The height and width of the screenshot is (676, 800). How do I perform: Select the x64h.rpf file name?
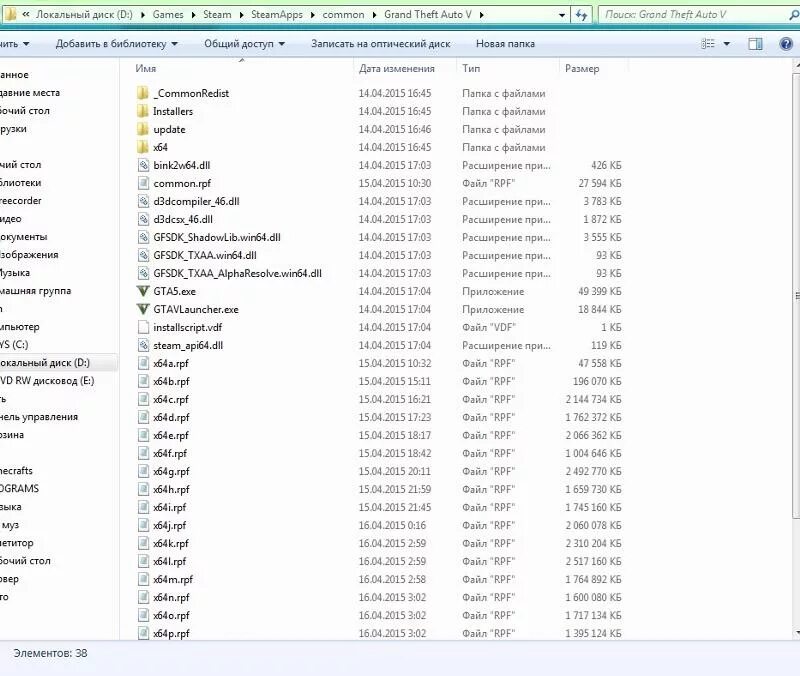(171, 489)
